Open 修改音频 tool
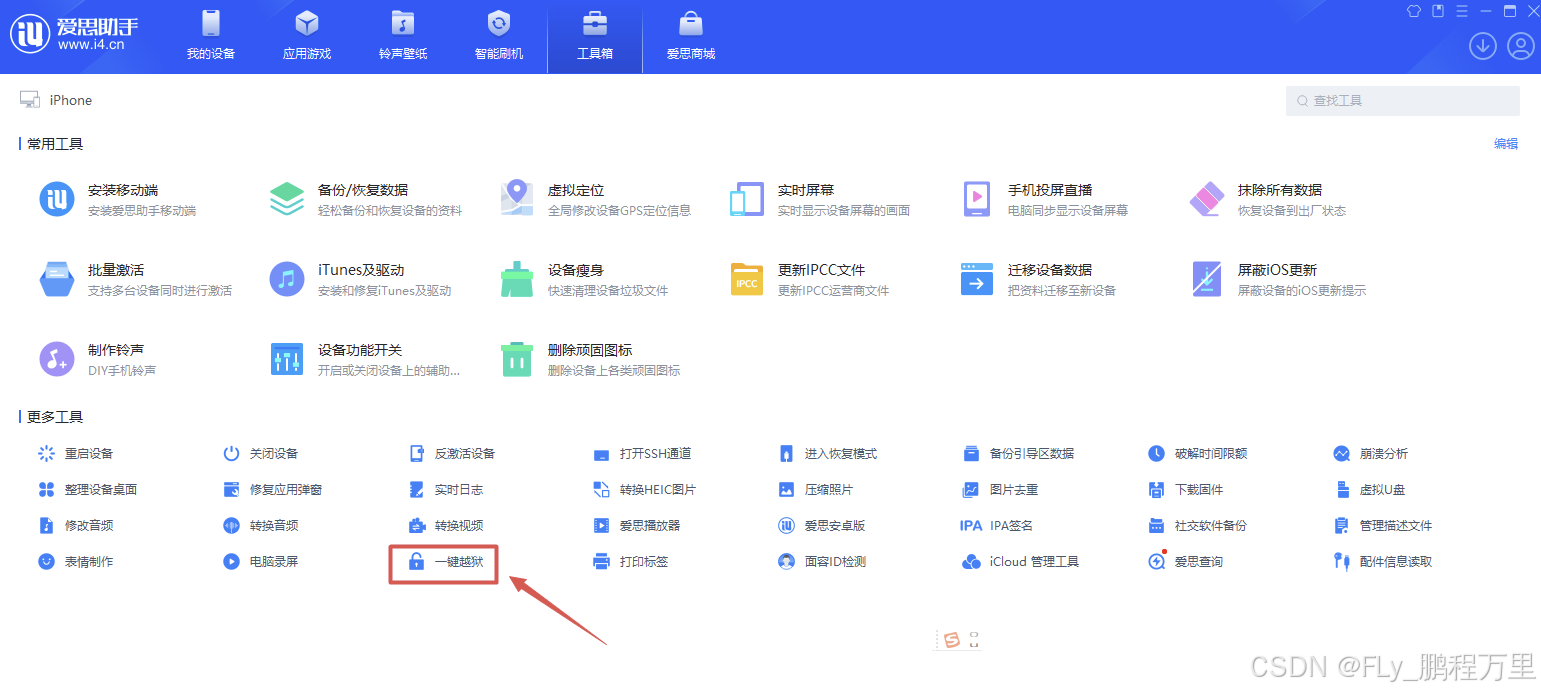Viewport: 1541px width, 693px height. pos(76,525)
